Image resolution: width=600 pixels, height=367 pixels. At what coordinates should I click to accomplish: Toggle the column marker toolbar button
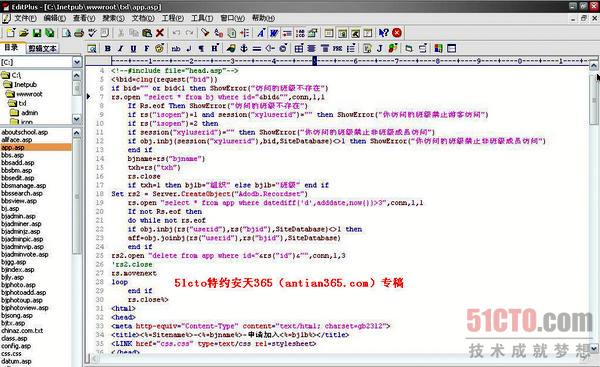click(x=287, y=33)
